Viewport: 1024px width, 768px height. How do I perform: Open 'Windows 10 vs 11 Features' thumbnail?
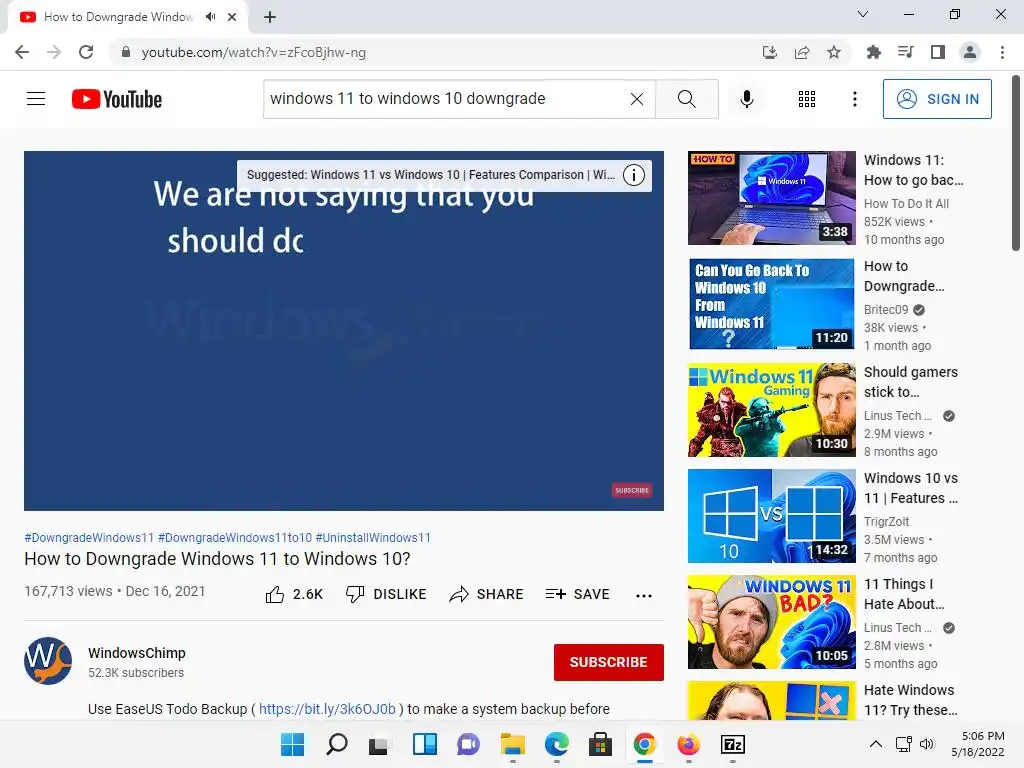(771, 516)
